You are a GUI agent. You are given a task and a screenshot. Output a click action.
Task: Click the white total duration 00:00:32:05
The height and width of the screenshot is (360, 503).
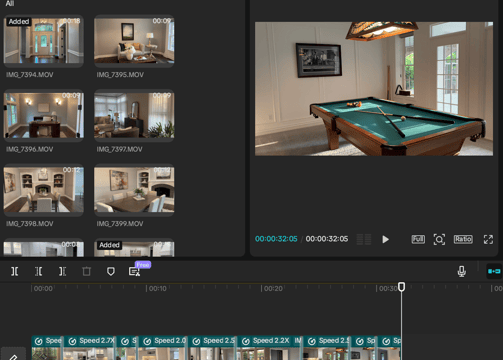pyautogui.click(x=327, y=239)
